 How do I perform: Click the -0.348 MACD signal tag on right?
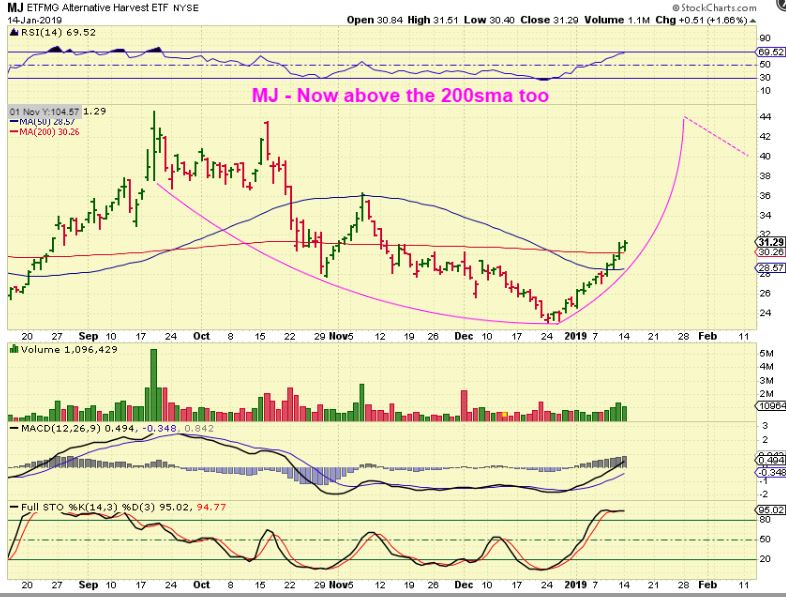(x=771, y=473)
